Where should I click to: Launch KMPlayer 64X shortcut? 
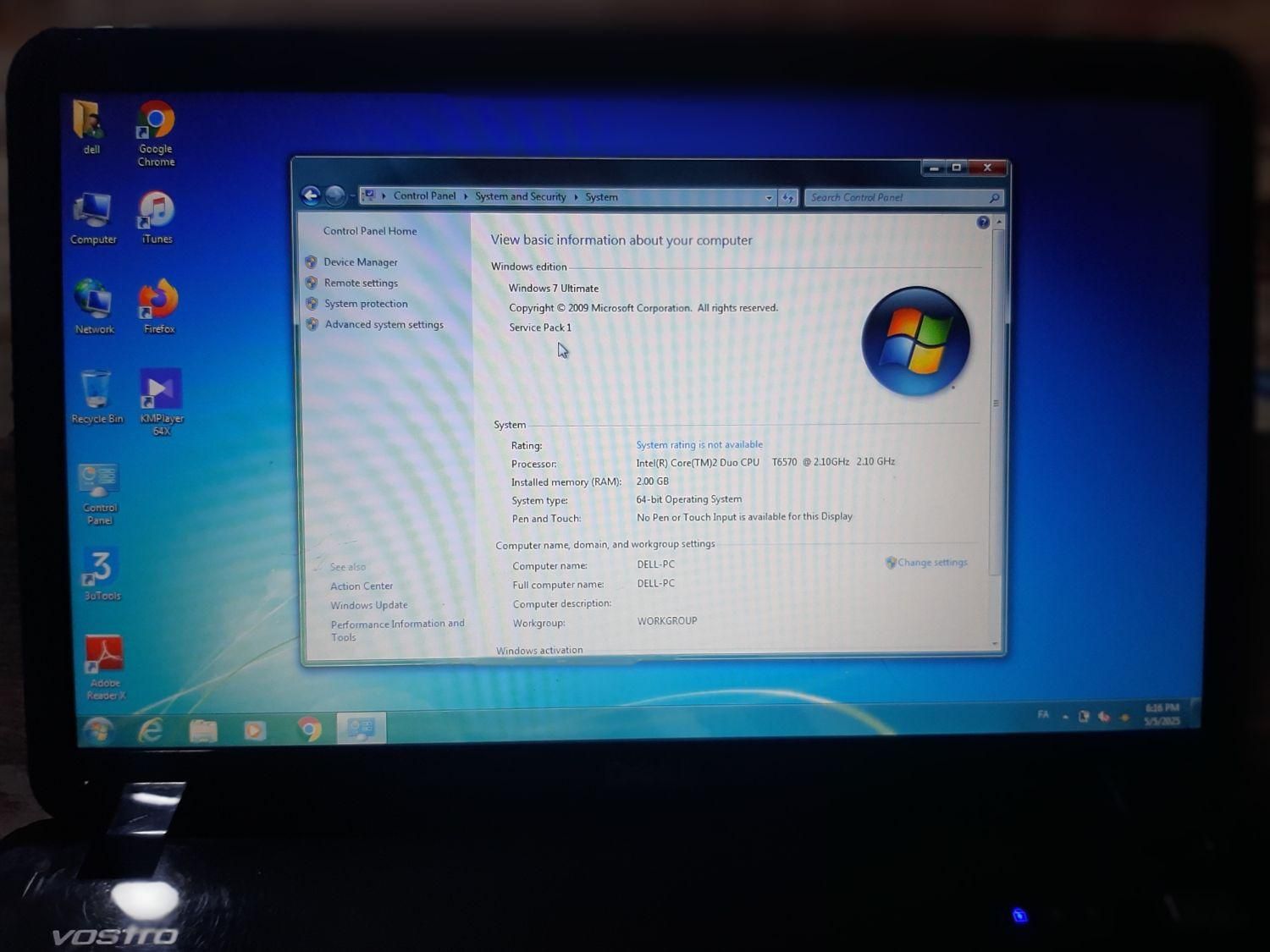pyautogui.click(x=161, y=402)
